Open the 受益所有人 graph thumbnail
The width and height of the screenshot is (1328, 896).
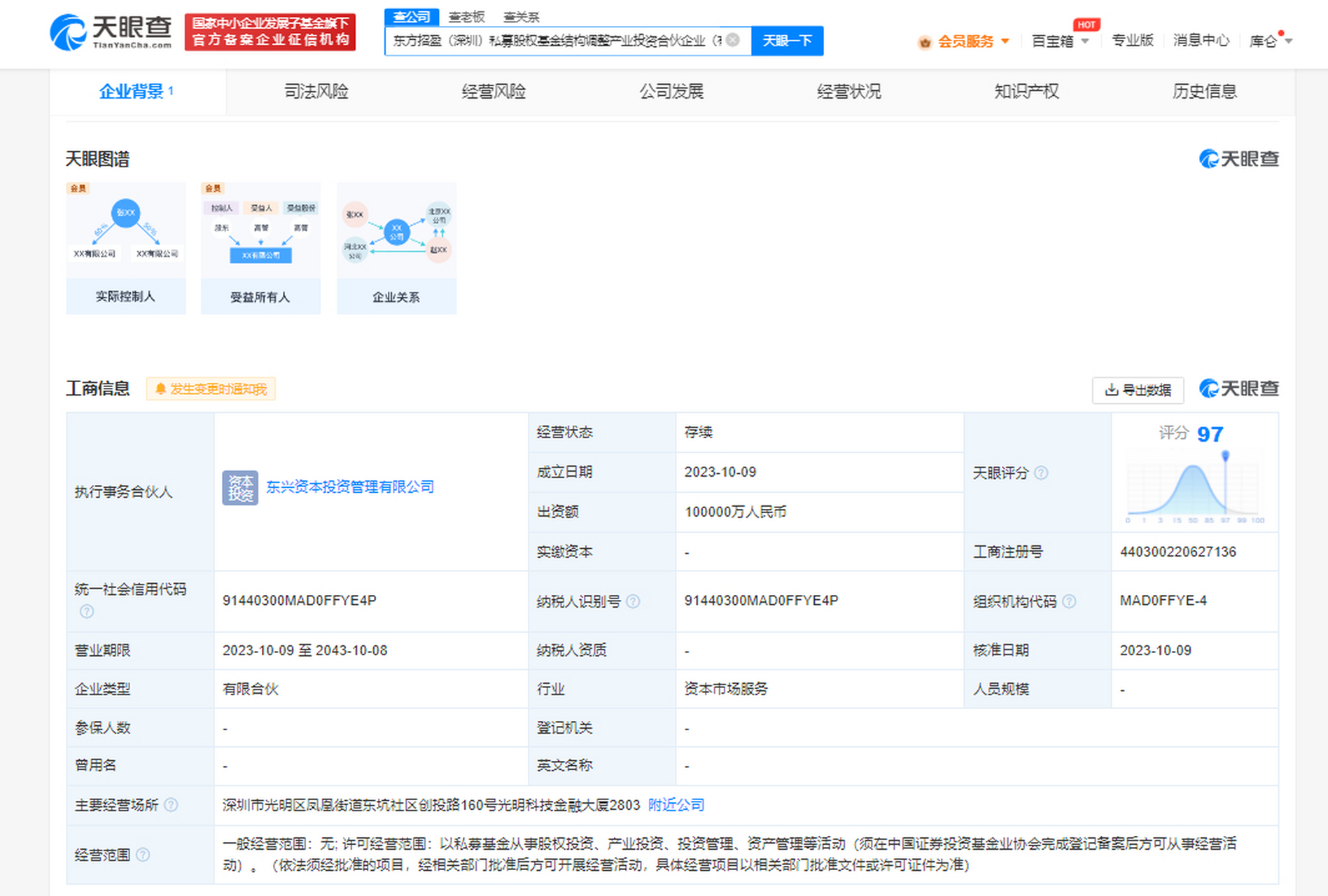click(260, 248)
